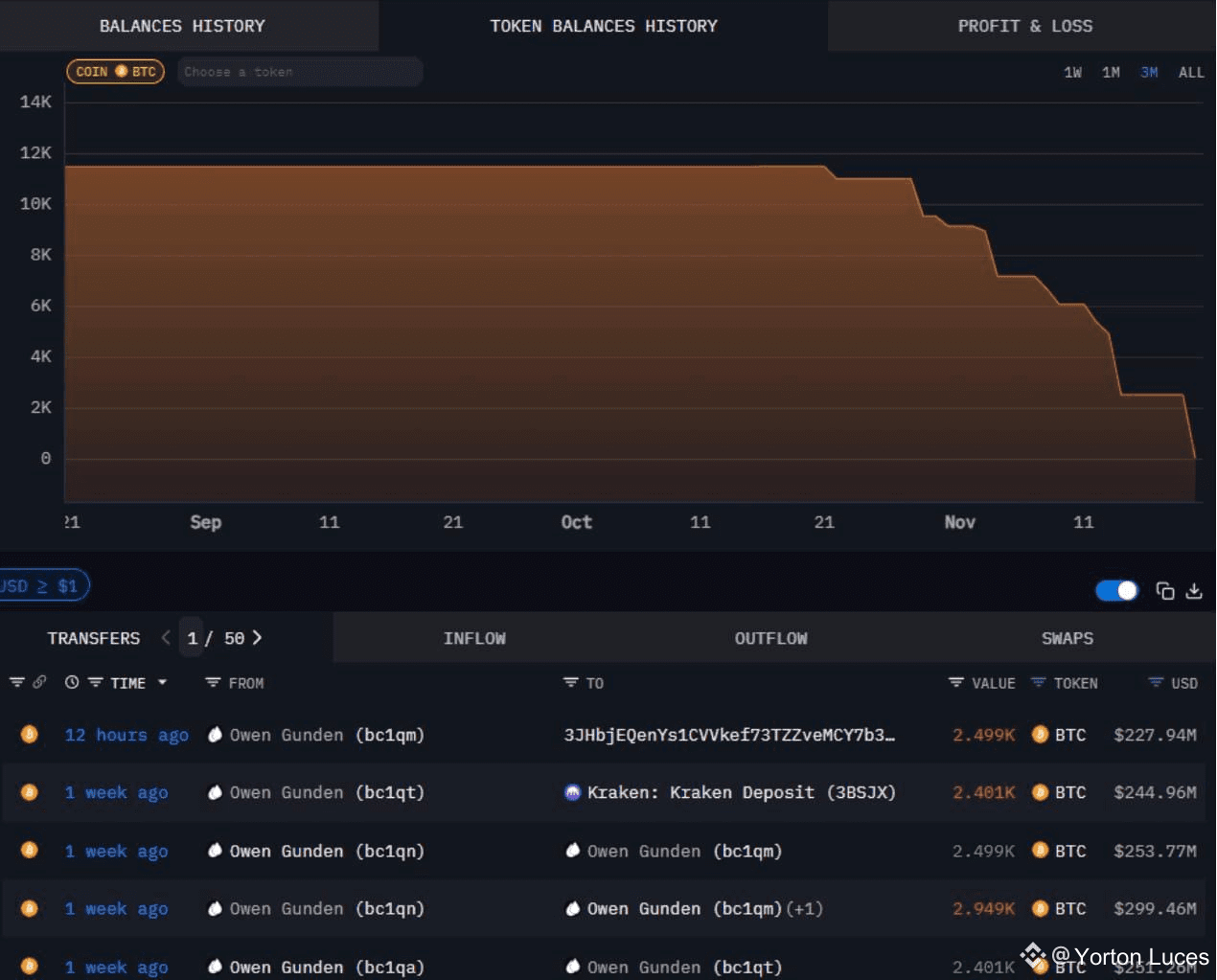Switch chart range to ALL

pos(1191,73)
